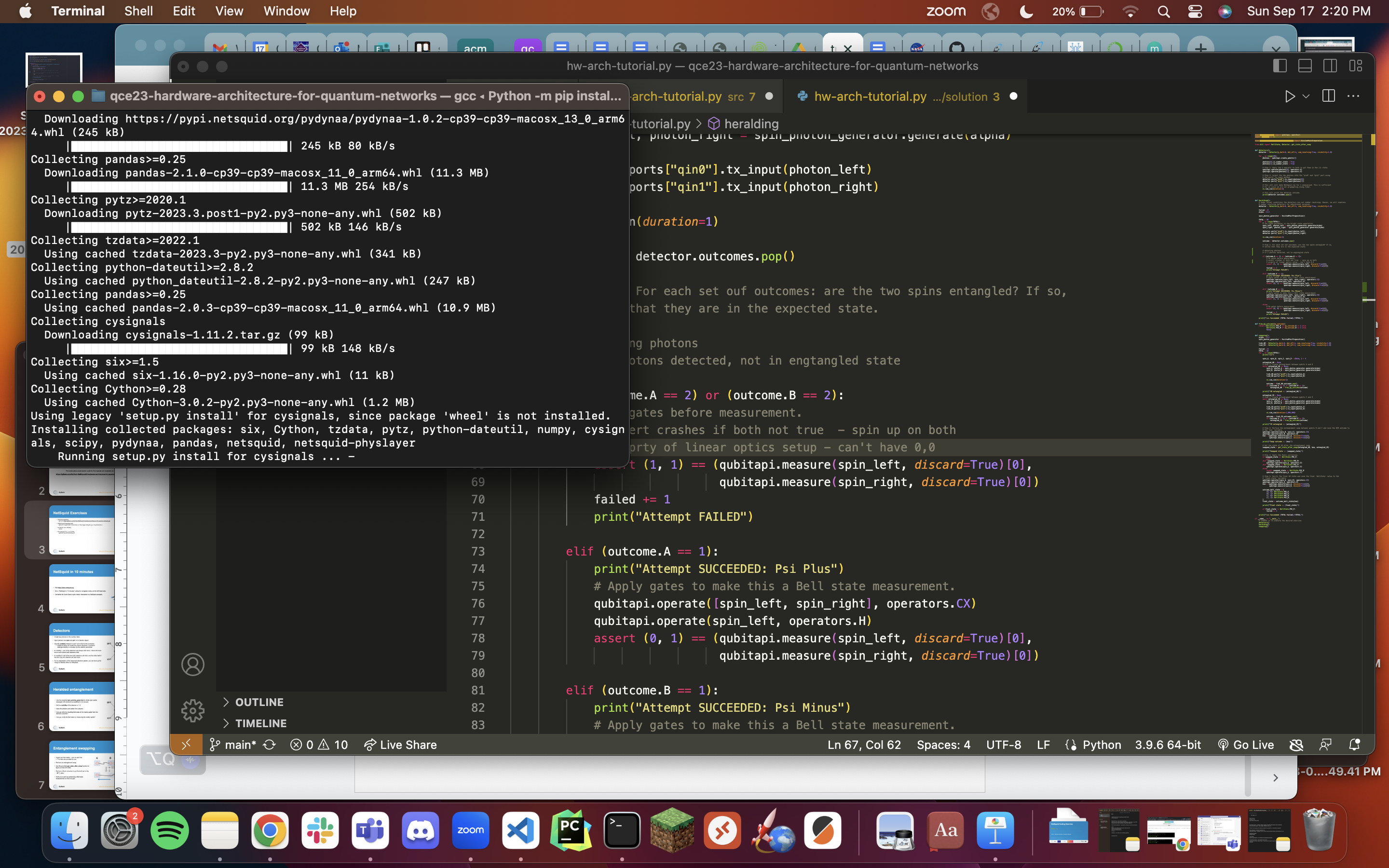The height and width of the screenshot is (868, 1389).
Task: Open the LF end-of-line selector
Action: click(1044, 745)
